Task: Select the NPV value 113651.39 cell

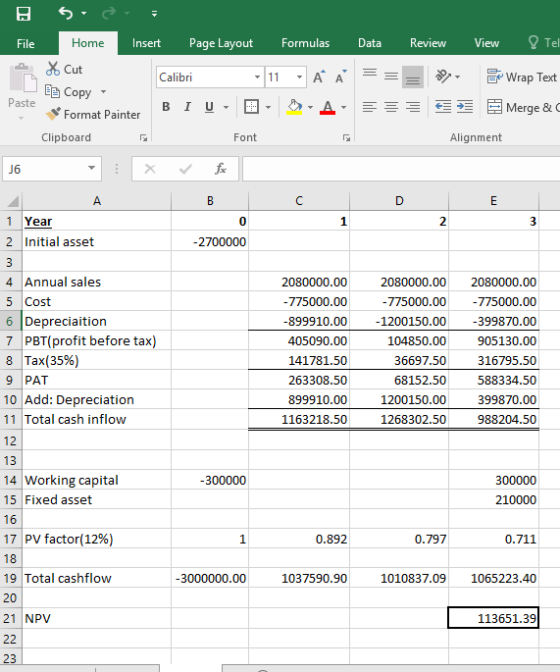Action: pyautogui.click(x=493, y=618)
